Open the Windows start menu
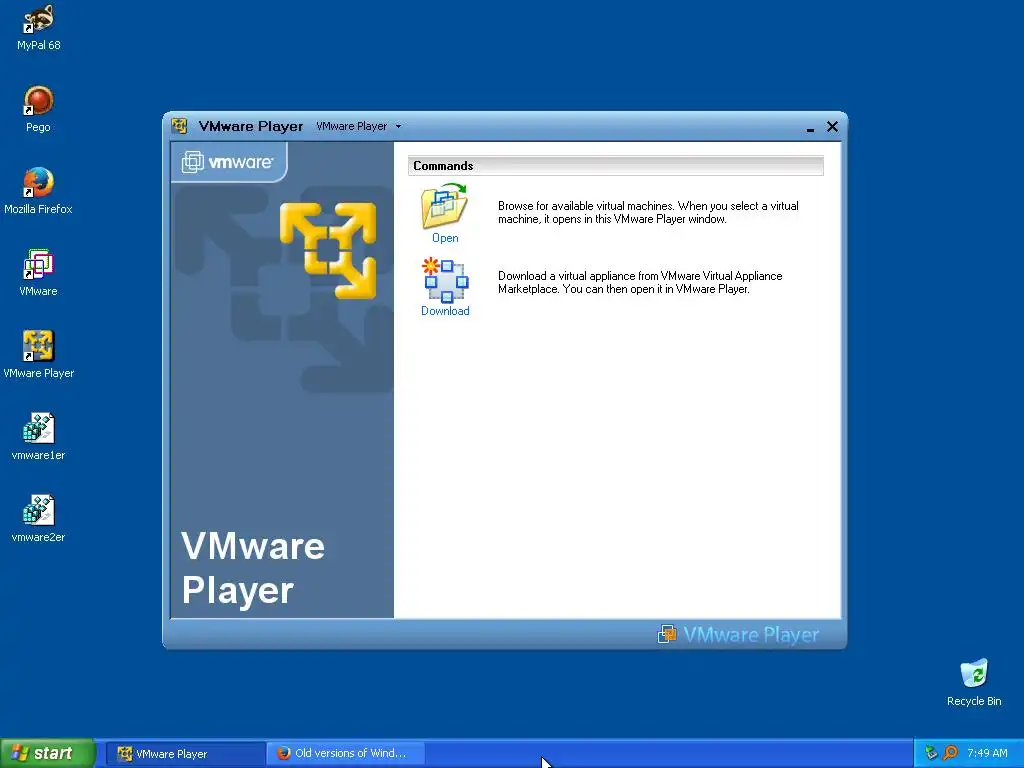Image resolution: width=1024 pixels, height=768 pixels. (48, 753)
